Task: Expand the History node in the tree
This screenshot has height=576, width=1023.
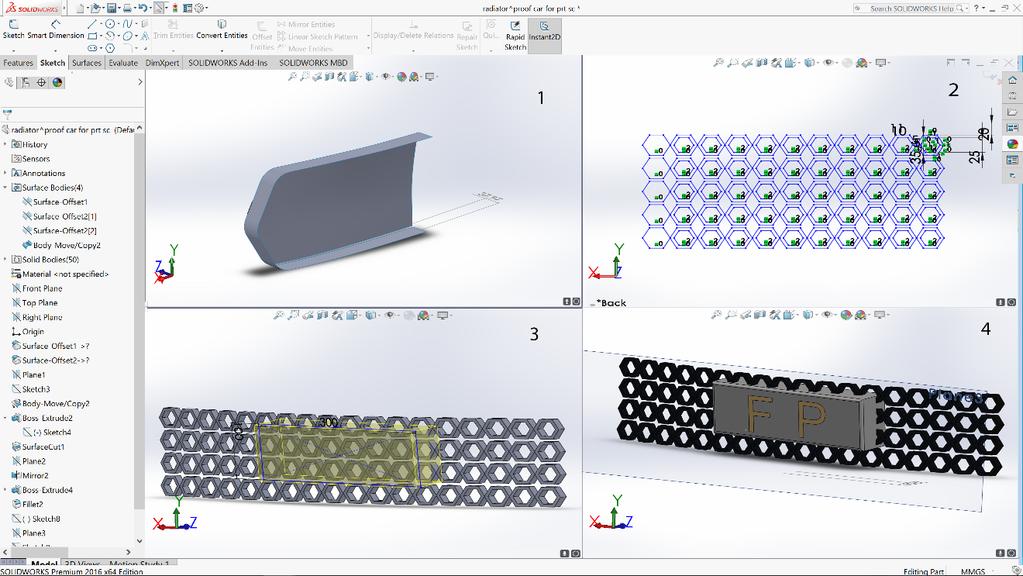Action: click(5, 144)
